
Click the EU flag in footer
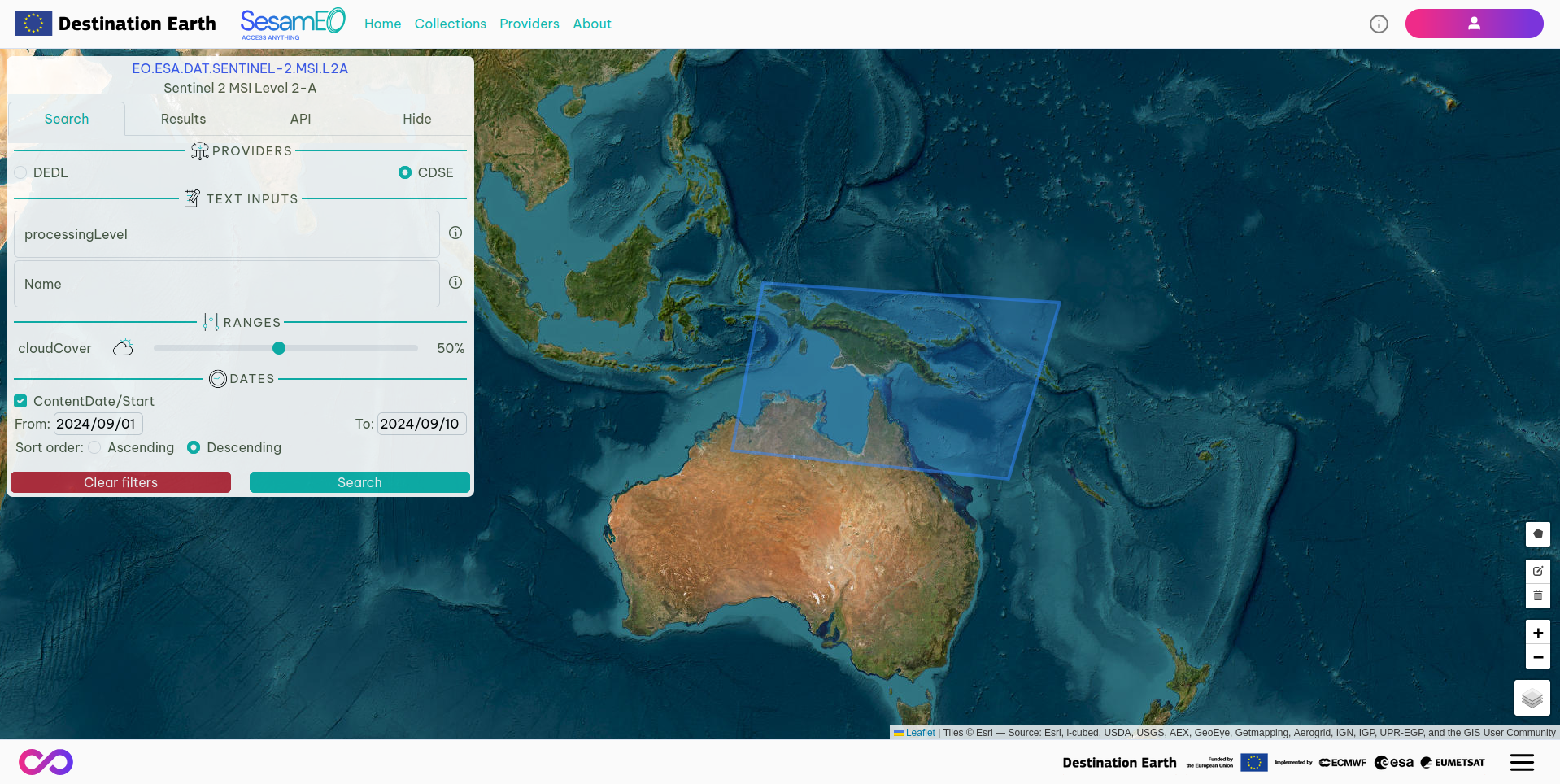[x=1254, y=762]
